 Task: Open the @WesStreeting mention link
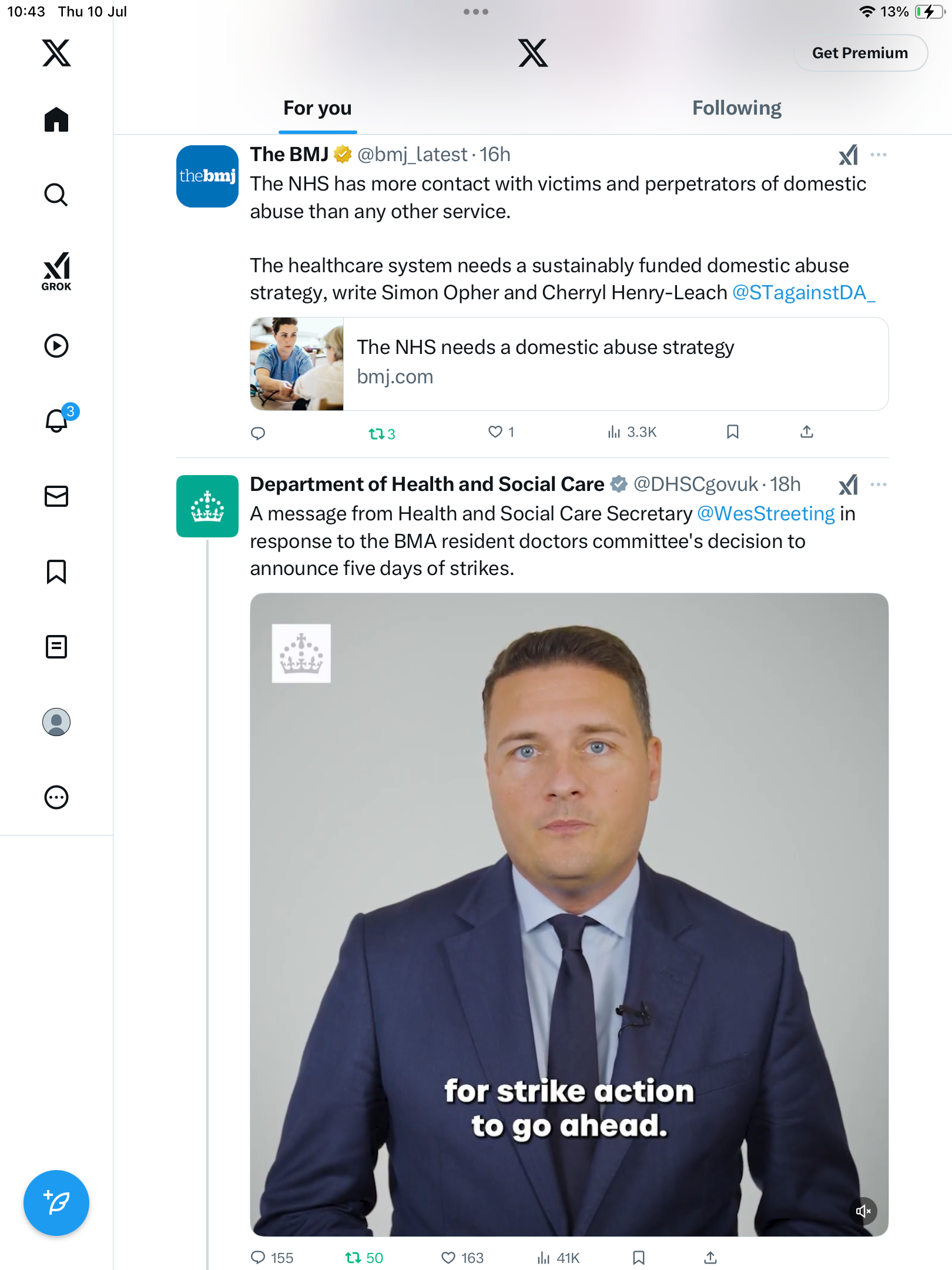766,514
